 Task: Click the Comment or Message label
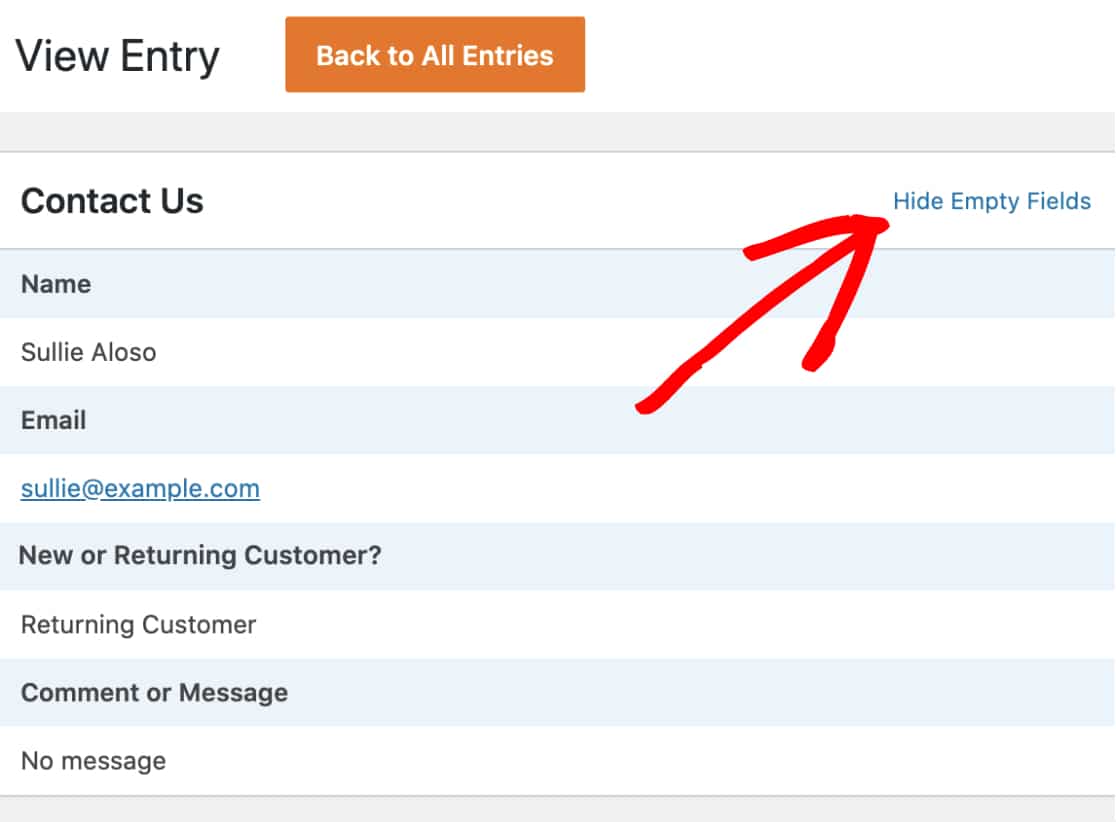coord(154,692)
